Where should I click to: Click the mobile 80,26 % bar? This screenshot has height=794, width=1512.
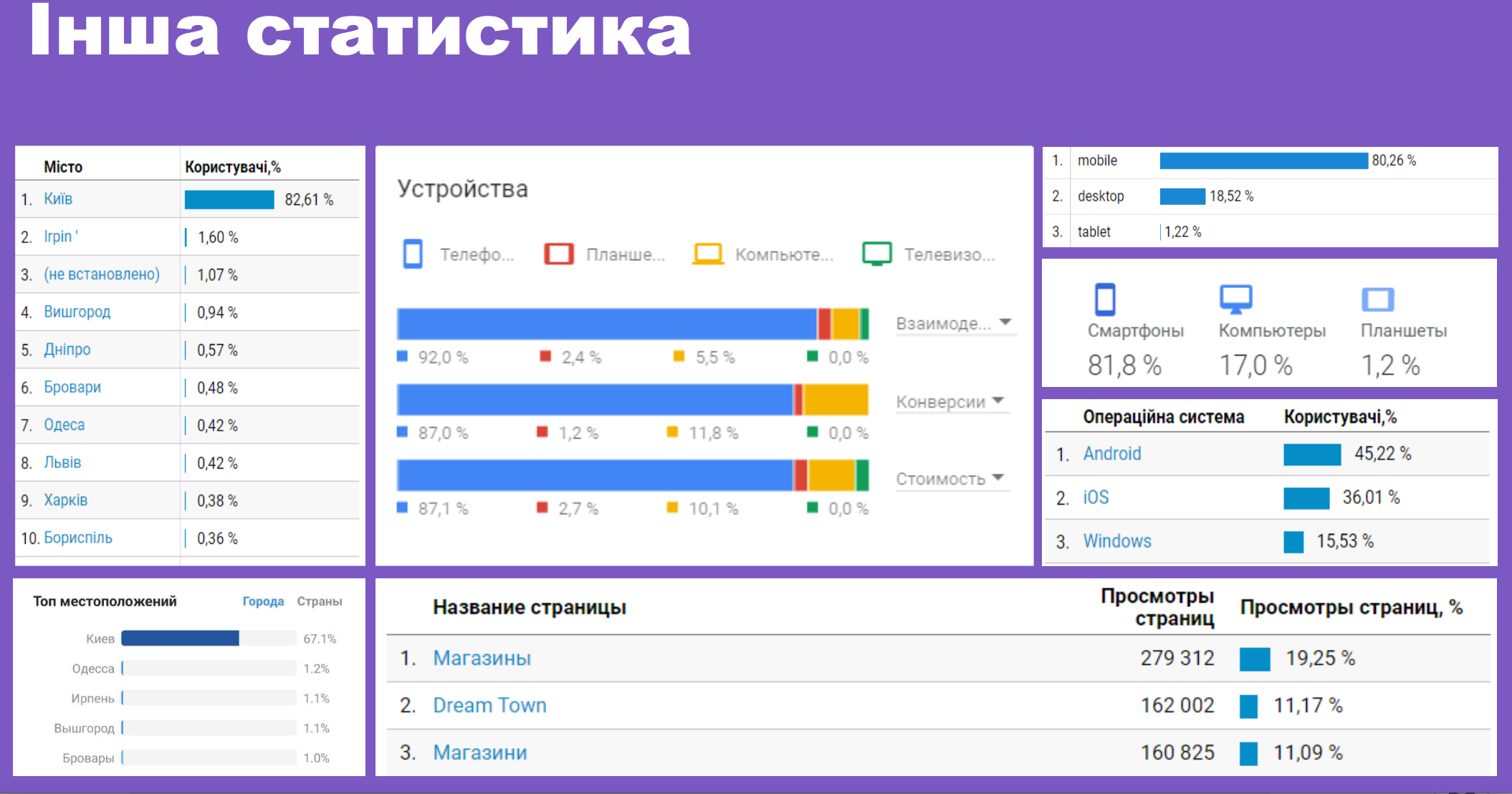(1263, 161)
